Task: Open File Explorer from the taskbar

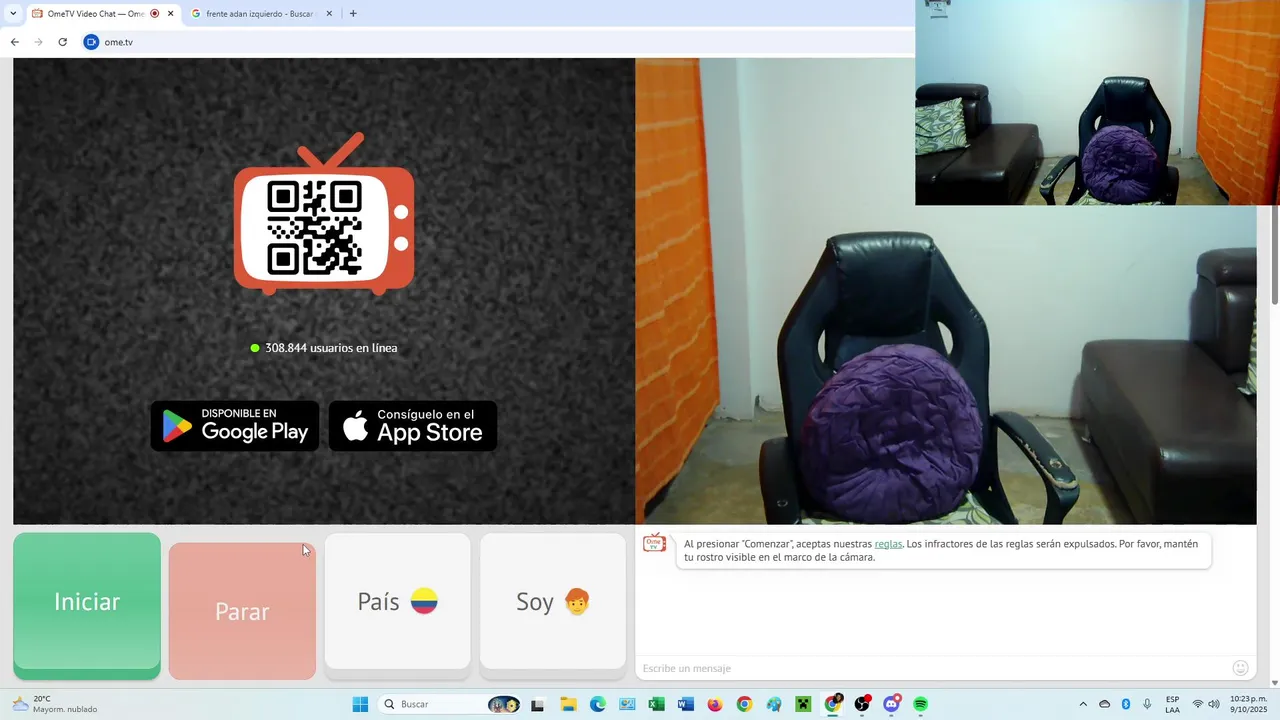Action: (x=568, y=704)
